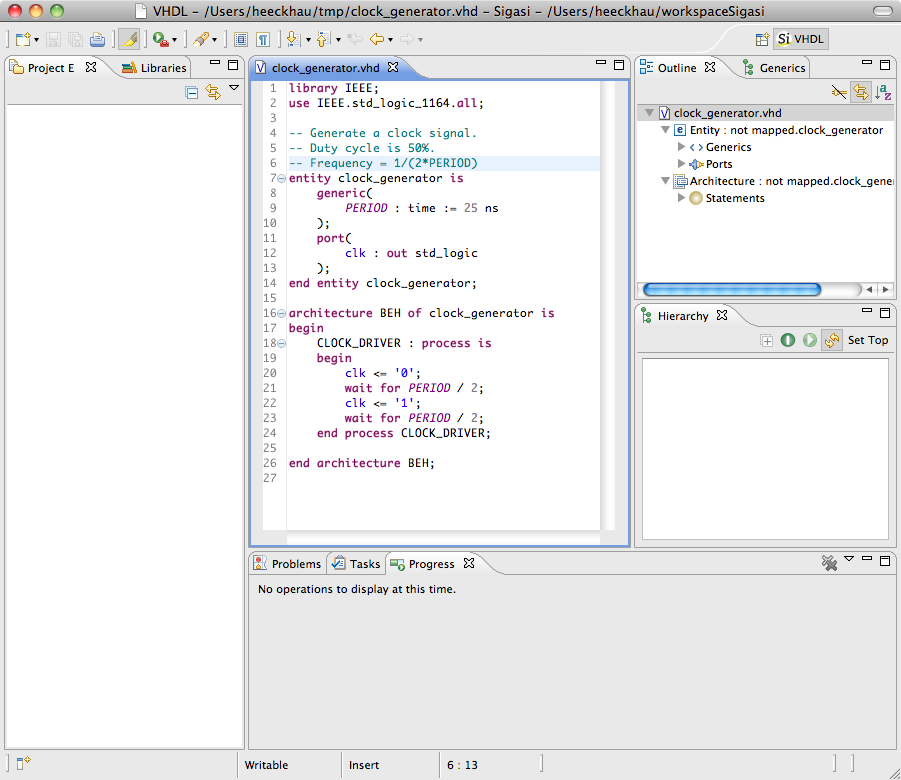Switch to the Libraries tab
The width and height of the screenshot is (901, 780).
155,68
